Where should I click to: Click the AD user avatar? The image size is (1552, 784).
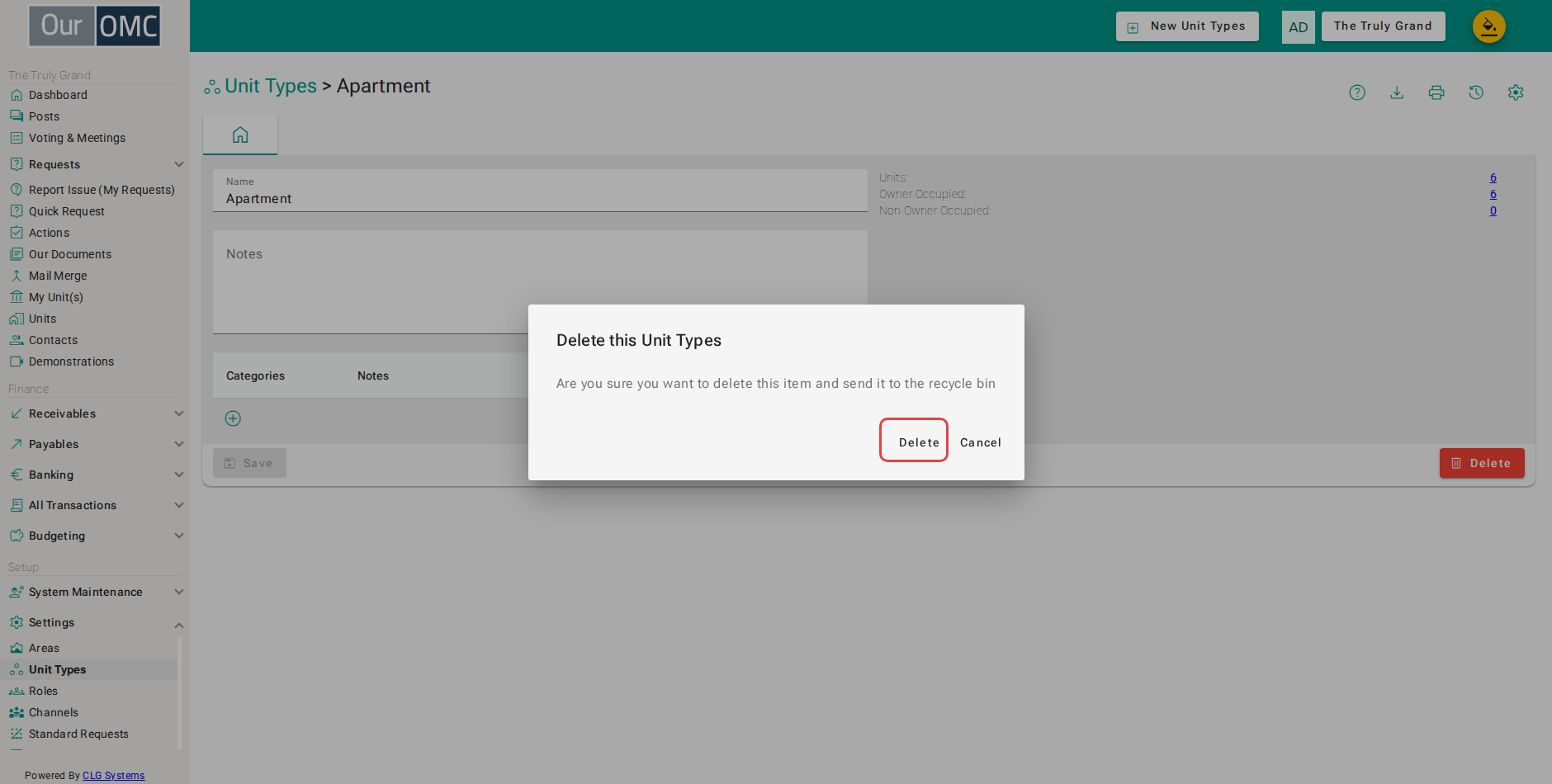[1298, 27]
